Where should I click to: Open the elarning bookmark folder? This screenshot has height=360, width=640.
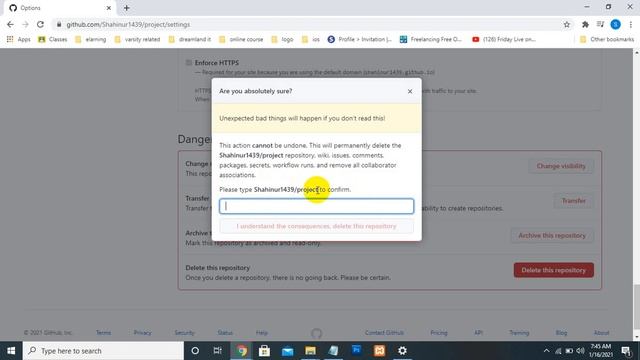click(91, 39)
